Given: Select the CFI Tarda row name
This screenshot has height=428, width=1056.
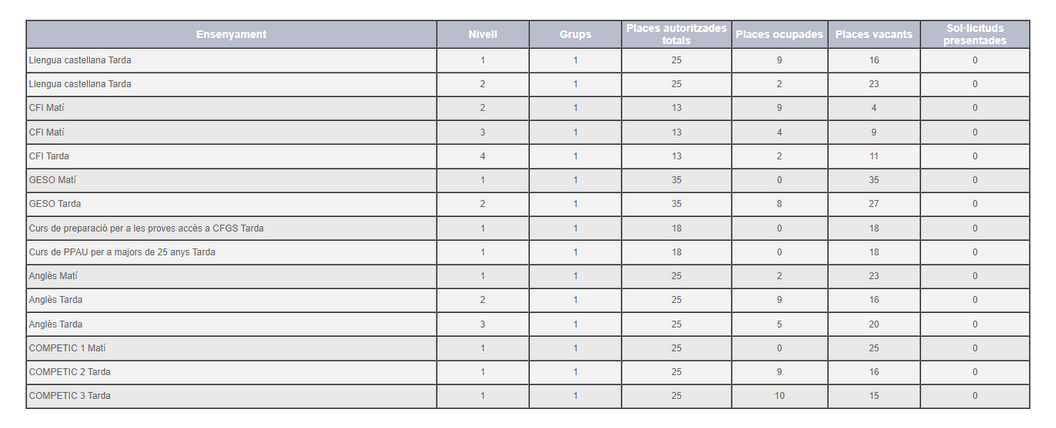Looking at the screenshot, I should coord(49,156).
